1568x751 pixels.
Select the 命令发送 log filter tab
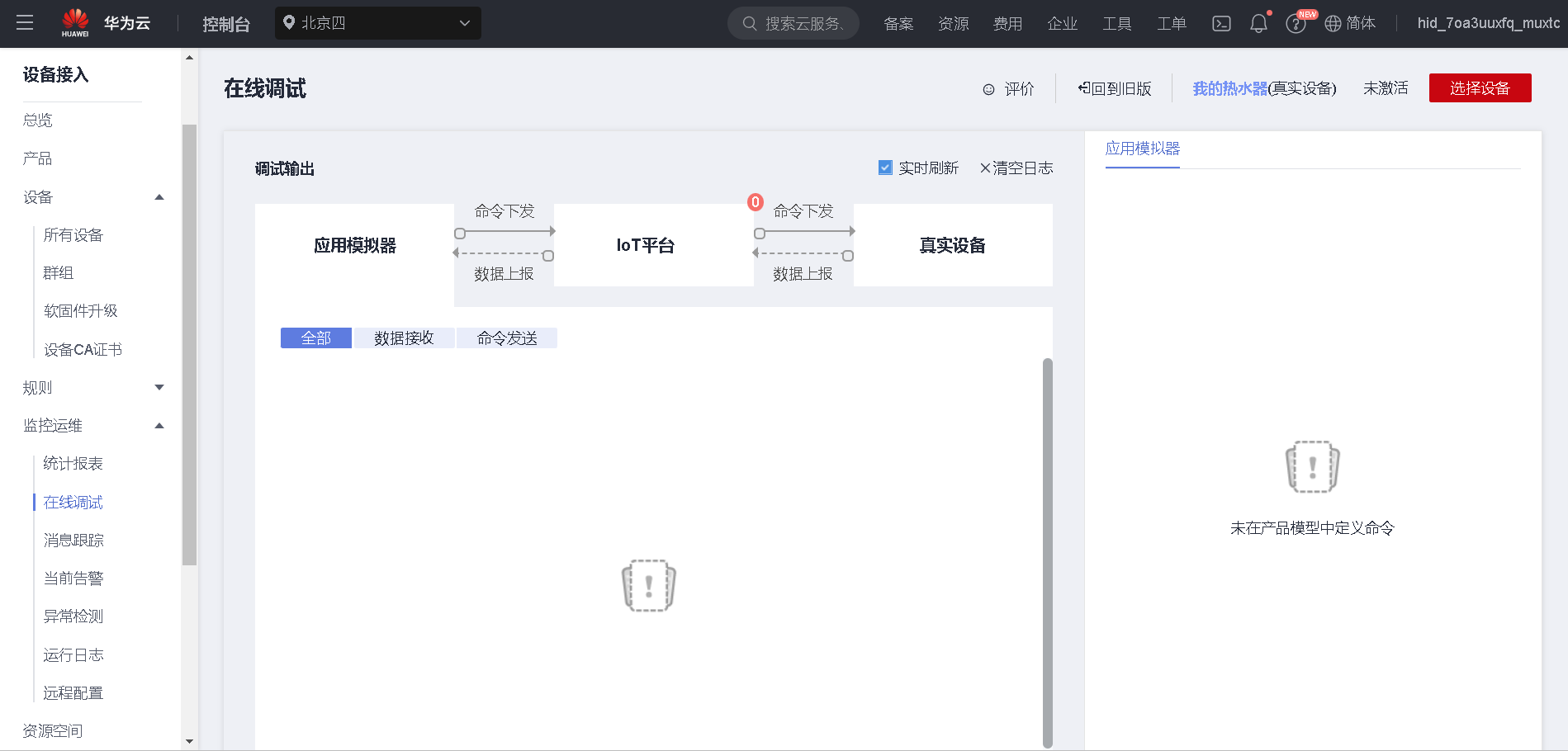tap(507, 338)
